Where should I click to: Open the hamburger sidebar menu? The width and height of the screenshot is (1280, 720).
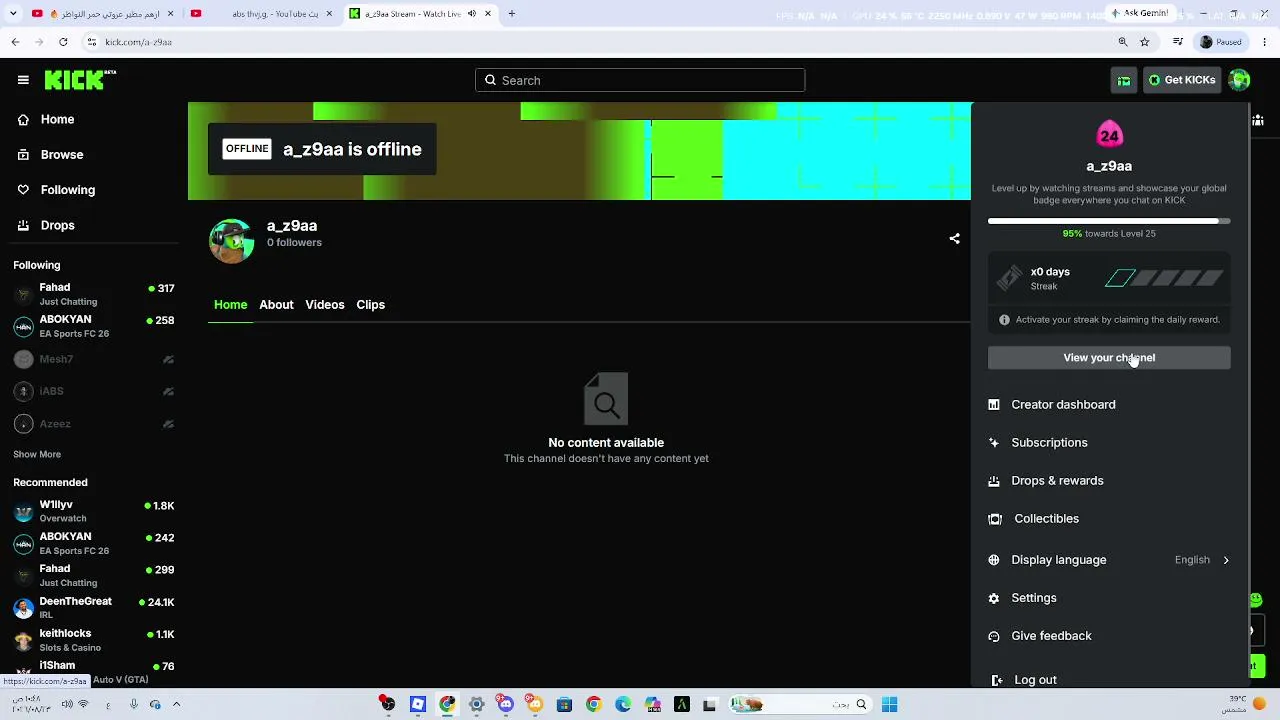23,80
